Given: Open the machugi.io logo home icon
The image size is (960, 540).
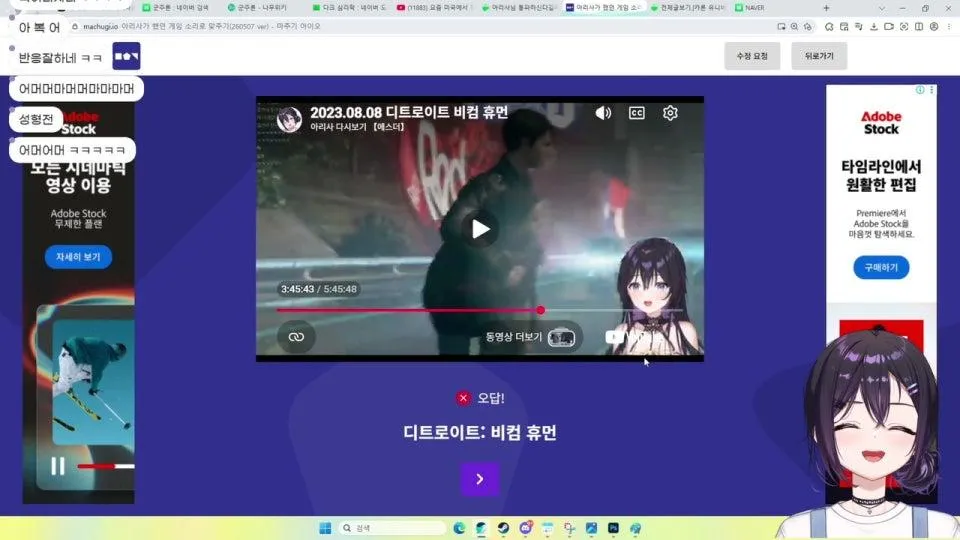Looking at the screenshot, I should pyautogui.click(x=127, y=56).
